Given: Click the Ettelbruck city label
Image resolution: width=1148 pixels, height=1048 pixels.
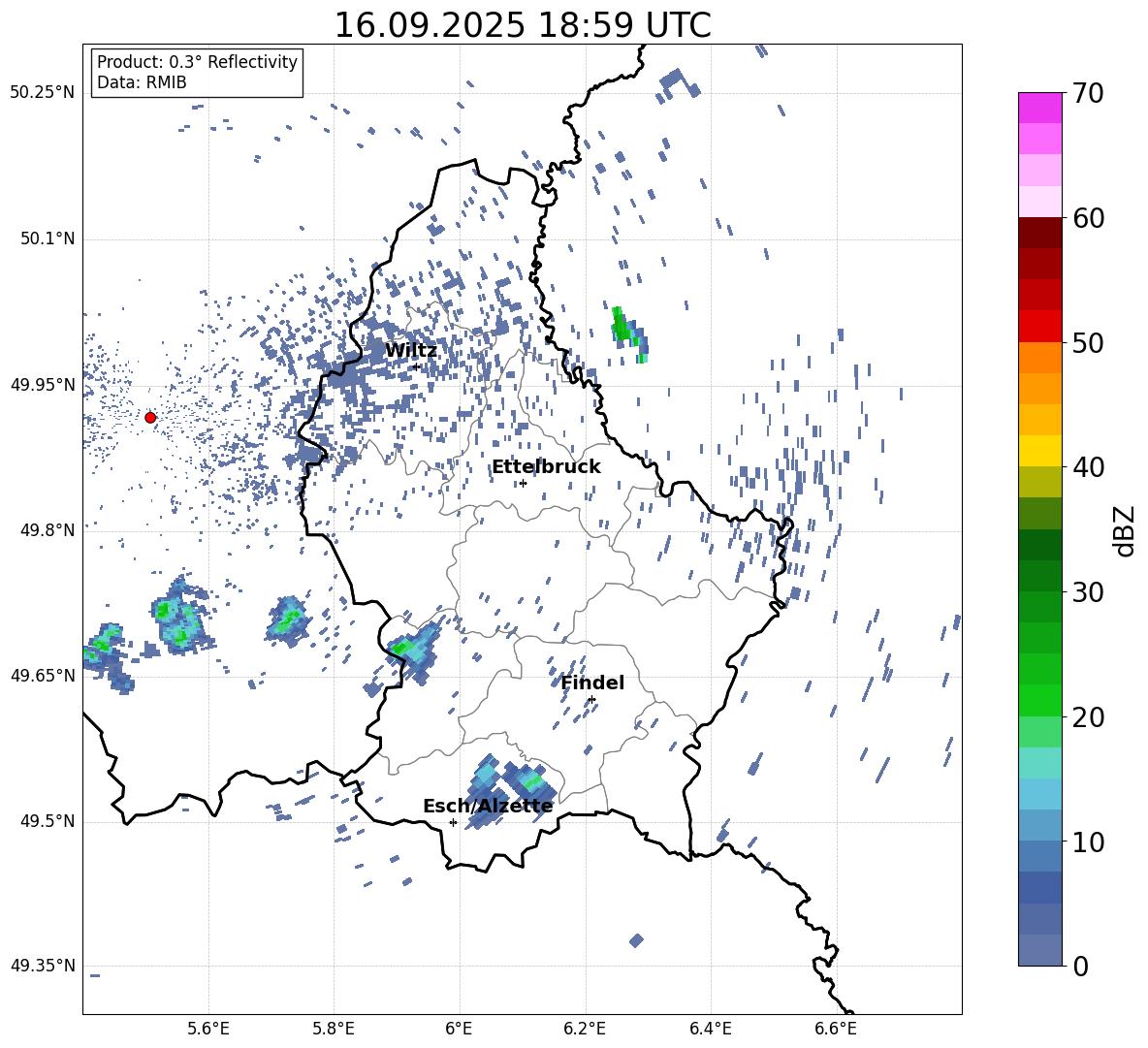Looking at the screenshot, I should coord(546,467).
